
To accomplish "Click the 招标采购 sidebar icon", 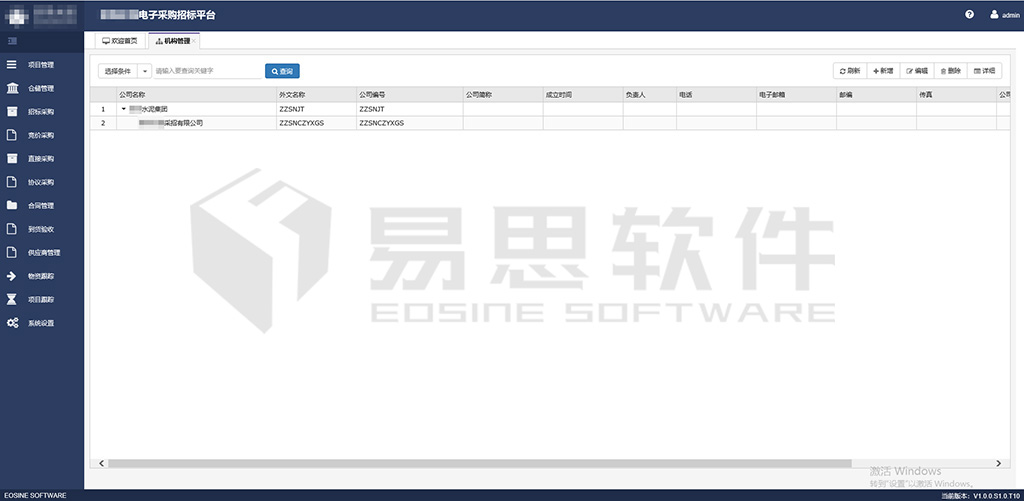I will click(x=12, y=112).
